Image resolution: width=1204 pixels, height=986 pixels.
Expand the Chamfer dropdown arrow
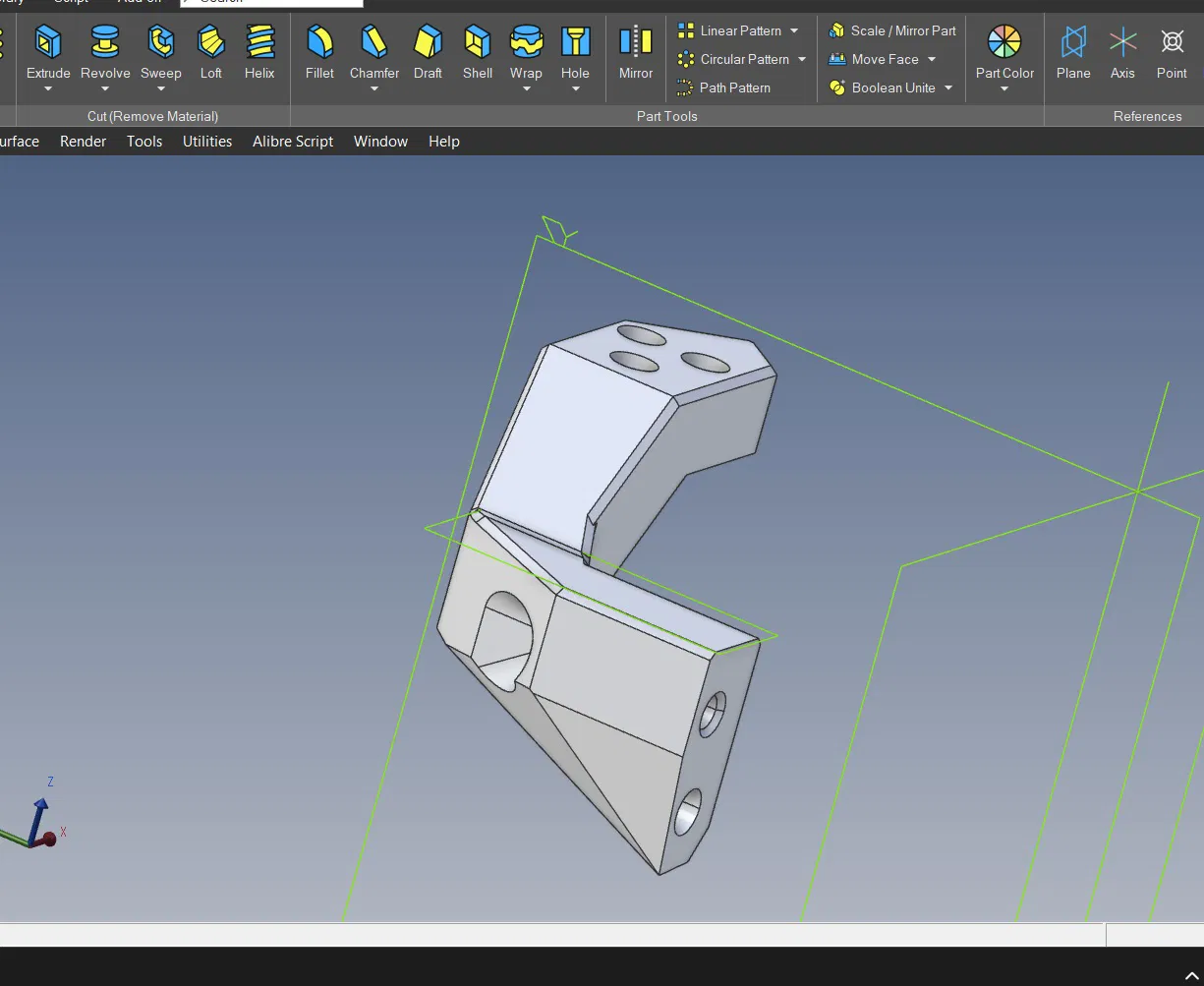point(374,89)
